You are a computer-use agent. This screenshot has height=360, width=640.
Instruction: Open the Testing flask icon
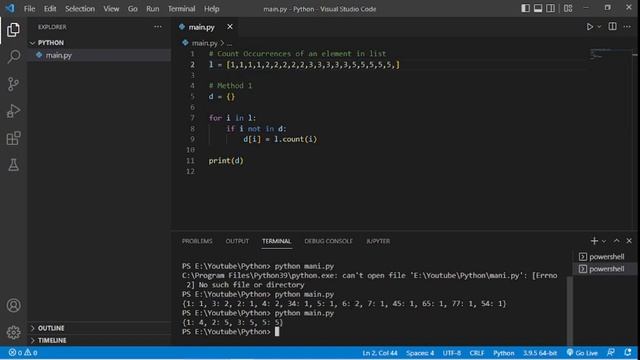[13, 165]
